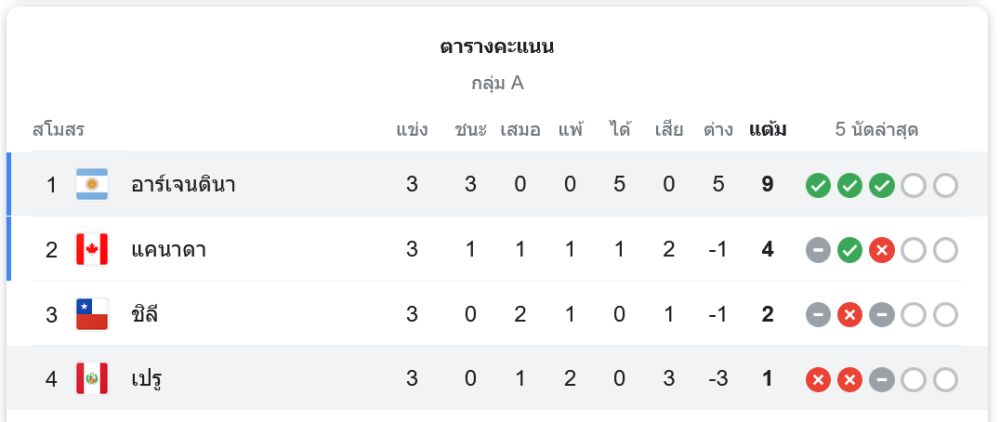Viewport: 1000px width, 422px height.
Task: Click the Canada flag icon
Action: 92,250
